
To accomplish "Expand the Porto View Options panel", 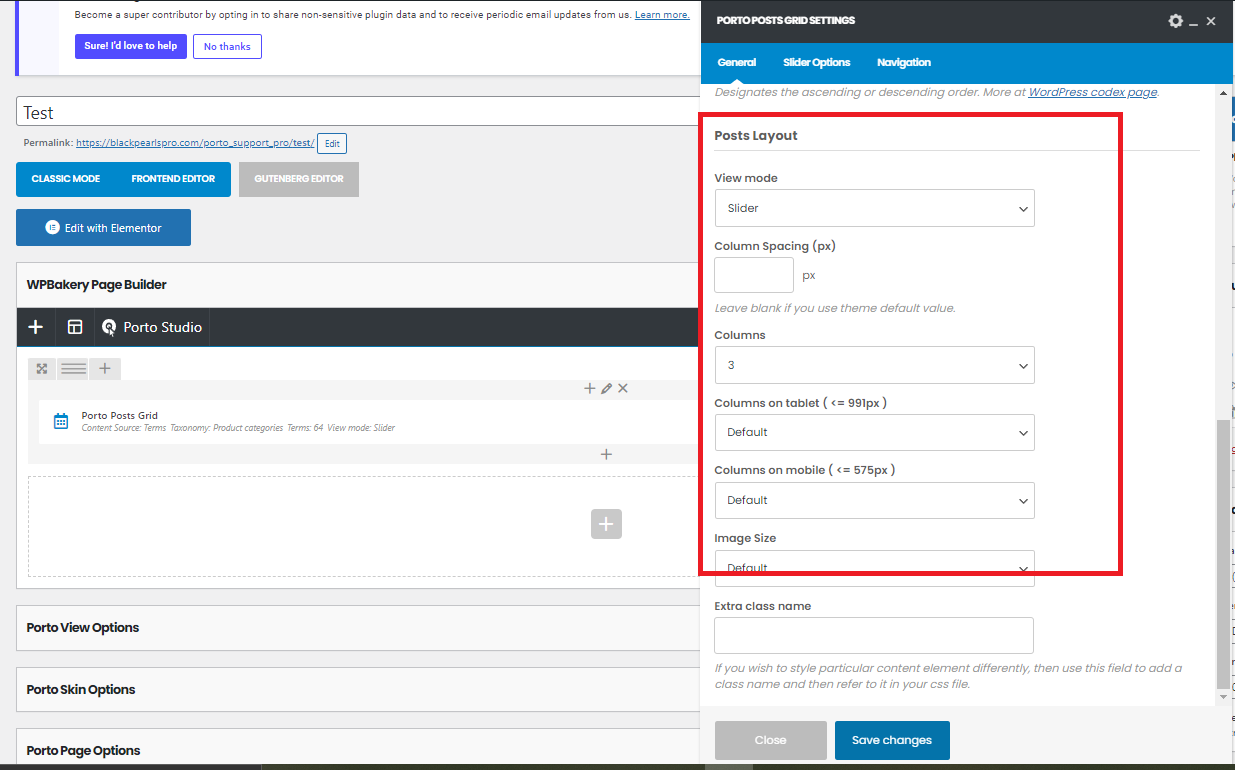I will point(358,628).
